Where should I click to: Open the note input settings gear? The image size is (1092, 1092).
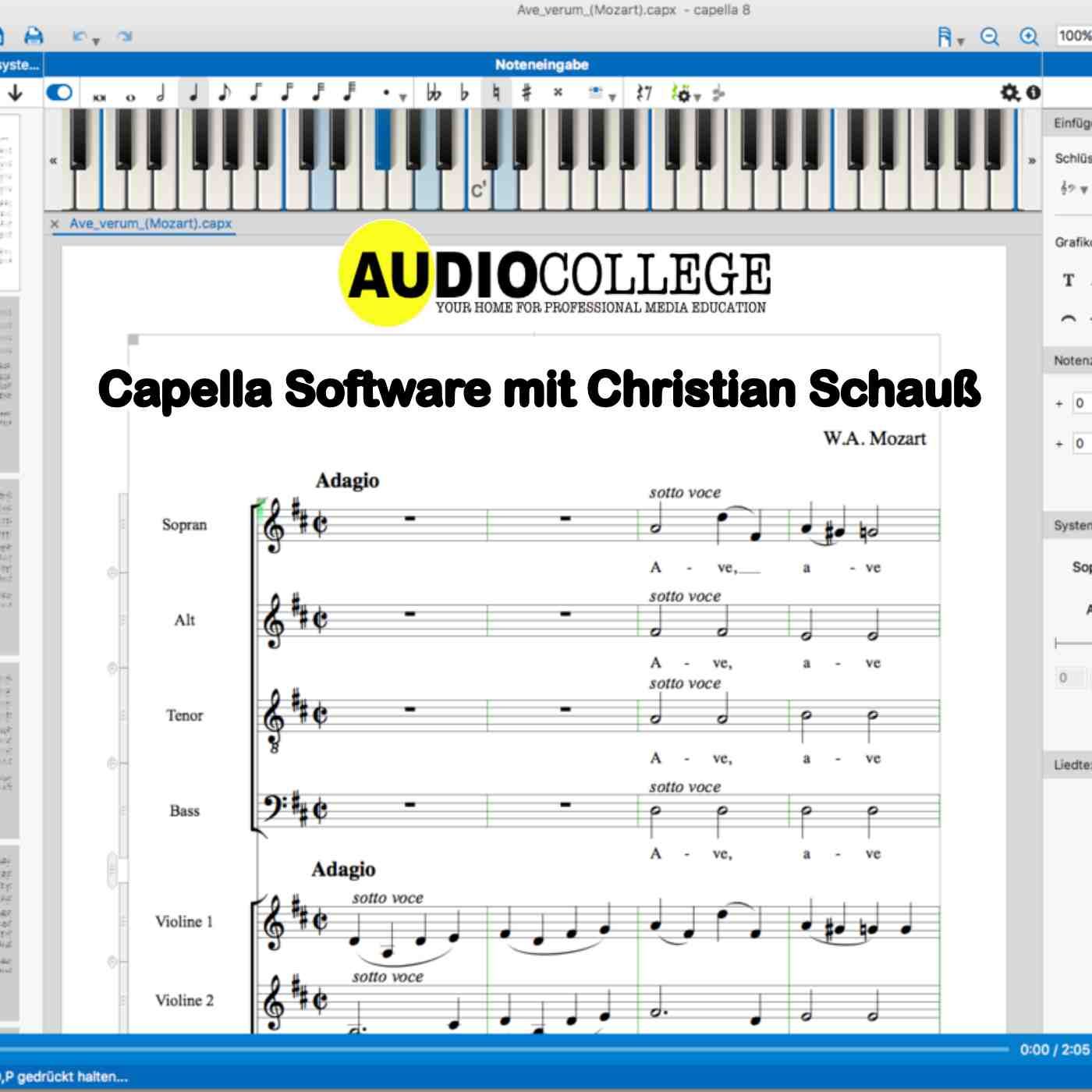1010,92
